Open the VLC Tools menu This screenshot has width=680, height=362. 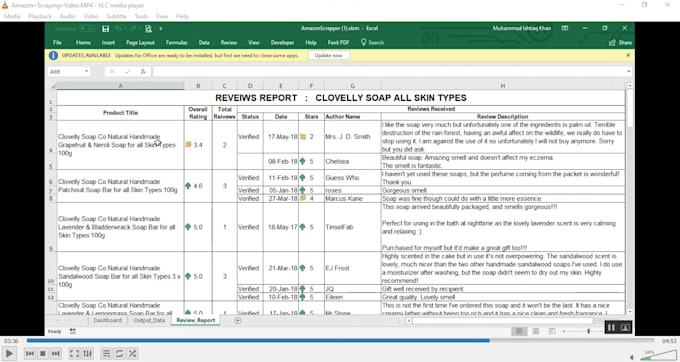141,16
